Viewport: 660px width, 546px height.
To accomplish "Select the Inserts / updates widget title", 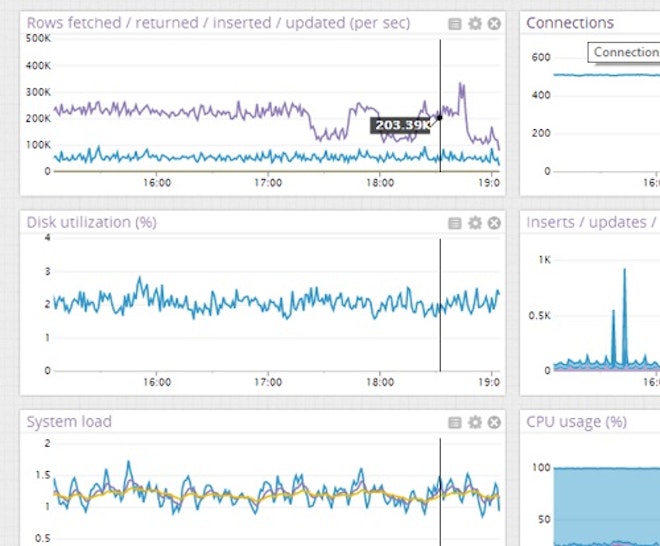I will [591, 222].
